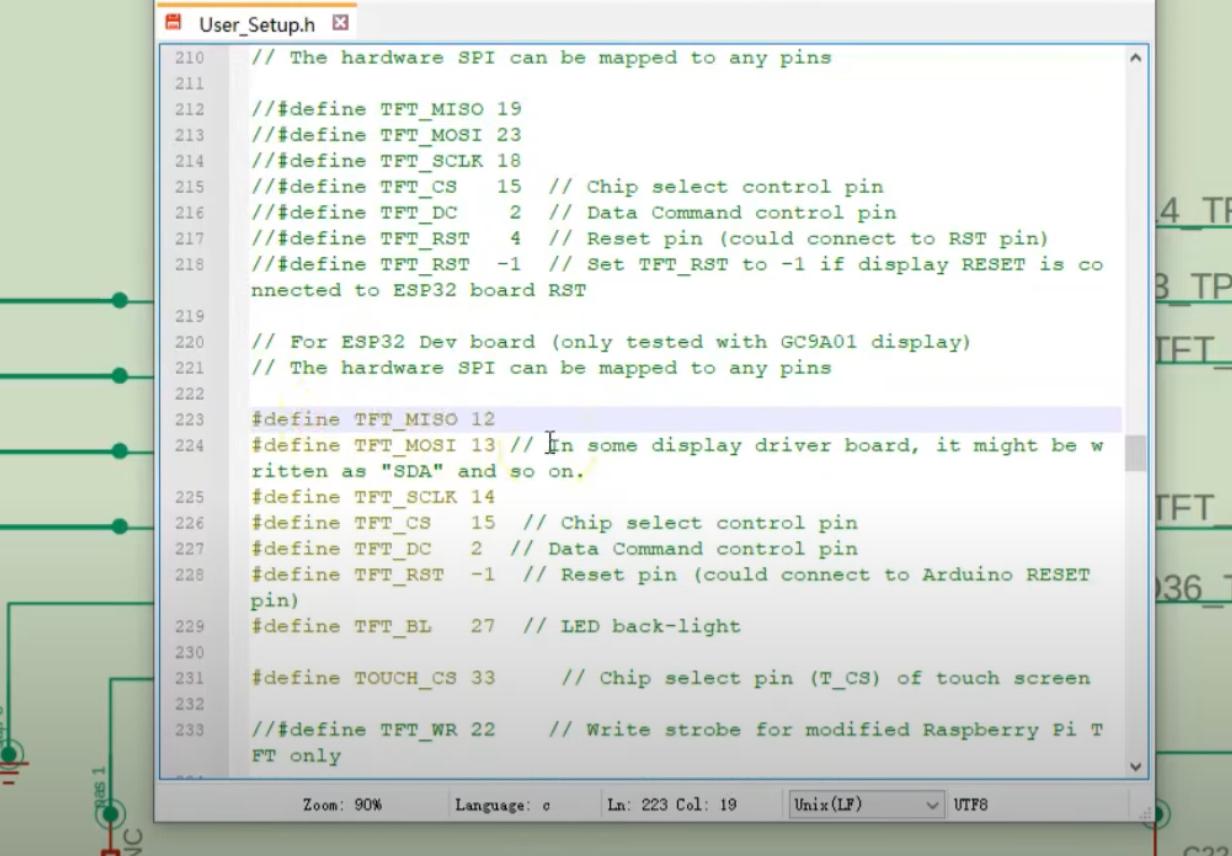Click '//#define TFT_RST 4' on line 217

(x=386, y=239)
